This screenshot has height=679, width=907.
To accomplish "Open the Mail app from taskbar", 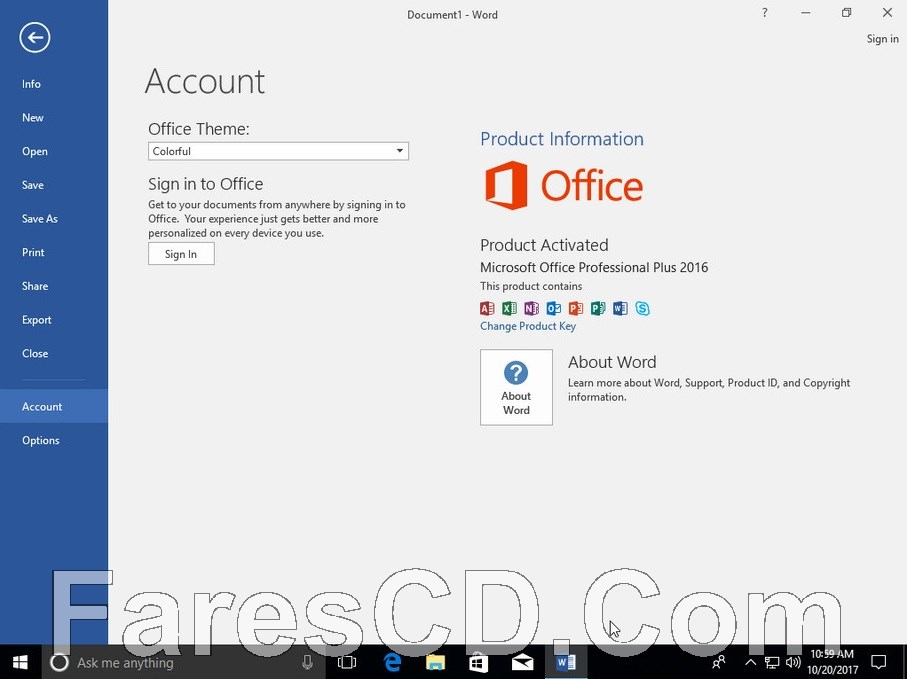I will (x=522, y=662).
